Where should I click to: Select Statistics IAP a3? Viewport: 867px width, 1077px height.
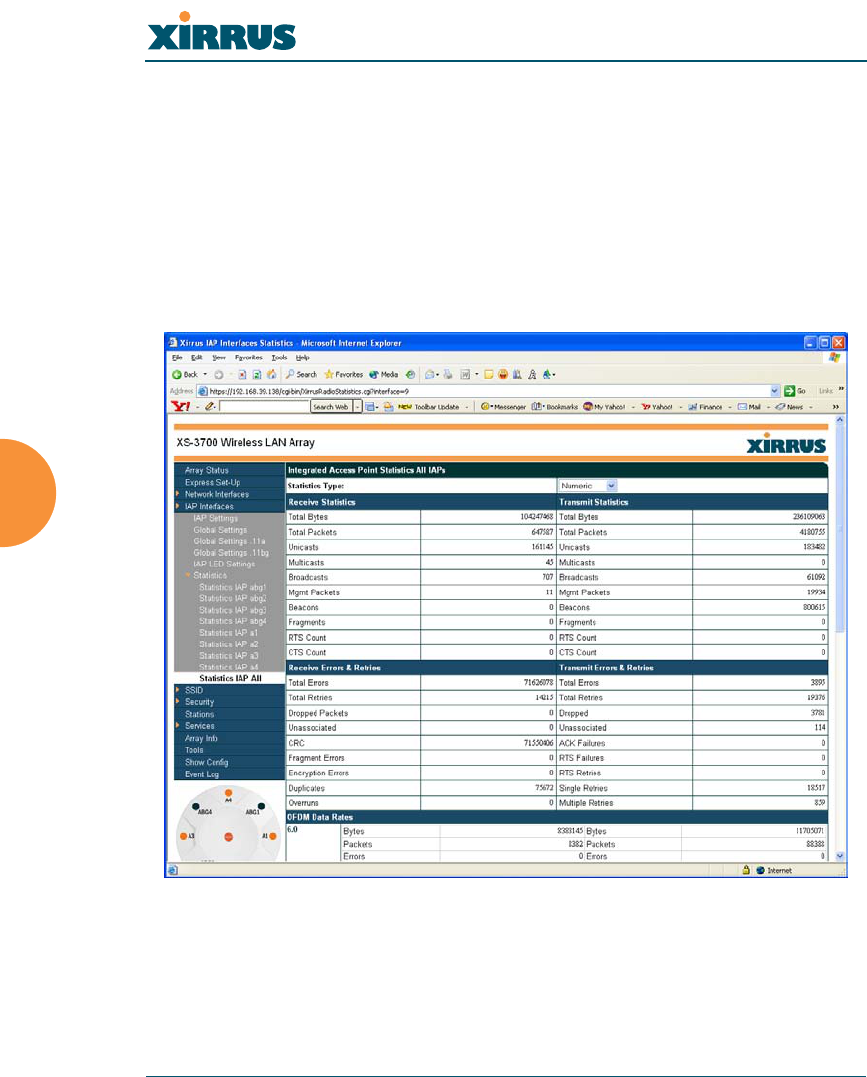(229, 655)
